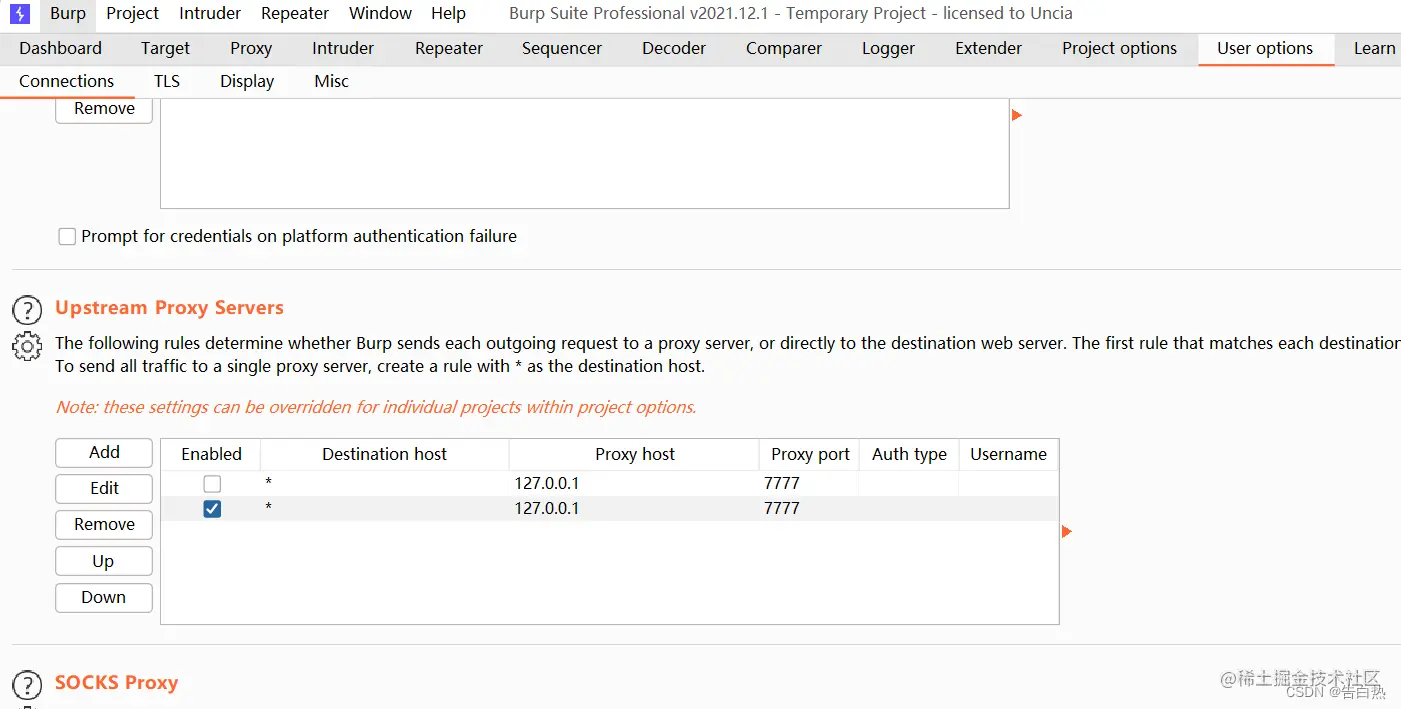Open the Project menu
The image size is (1401, 709).
point(132,13)
